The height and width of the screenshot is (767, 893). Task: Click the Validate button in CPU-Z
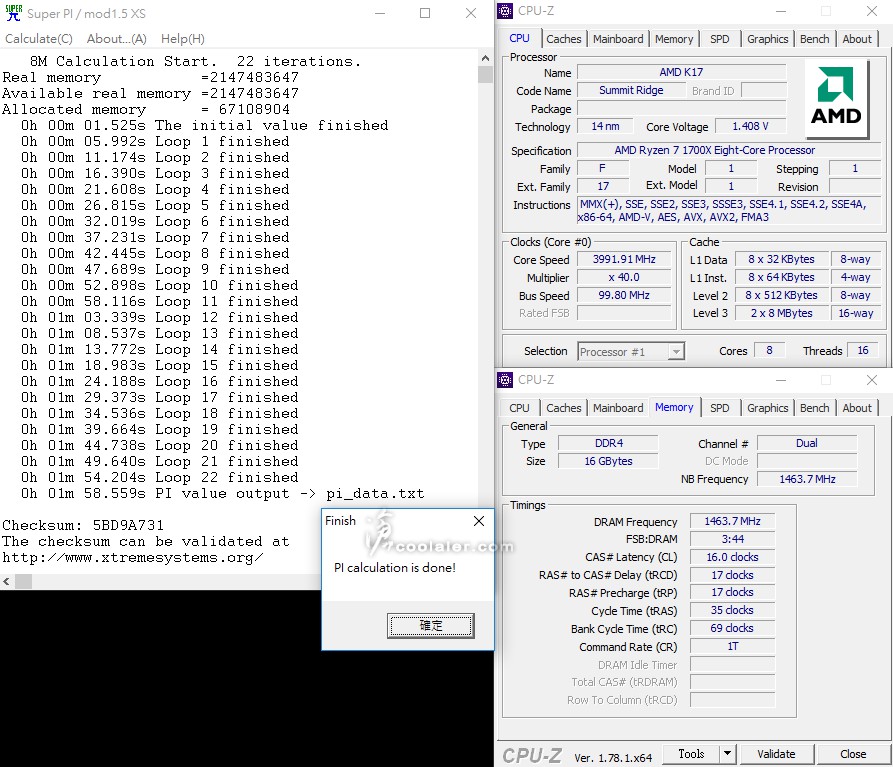[776, 753]
